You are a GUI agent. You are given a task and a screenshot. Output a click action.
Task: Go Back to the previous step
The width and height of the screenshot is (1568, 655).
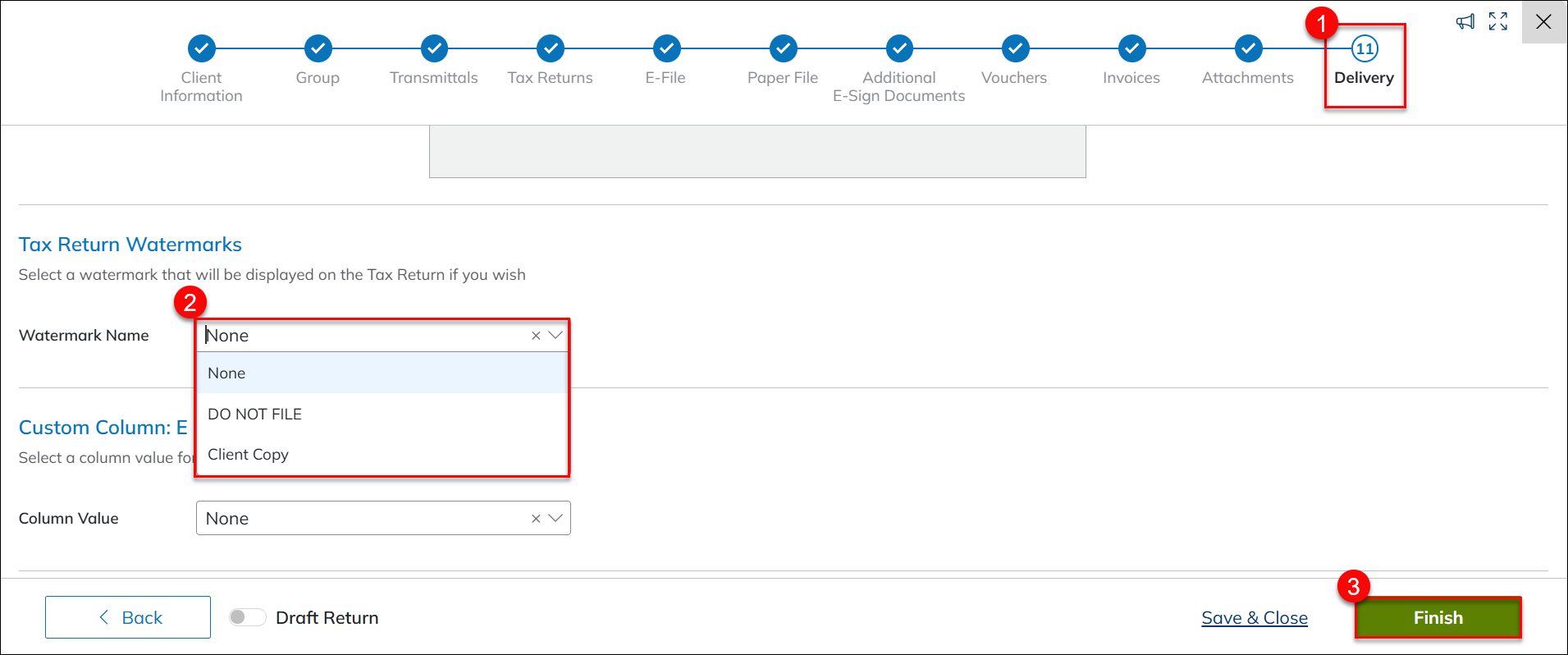pos(128,617)
